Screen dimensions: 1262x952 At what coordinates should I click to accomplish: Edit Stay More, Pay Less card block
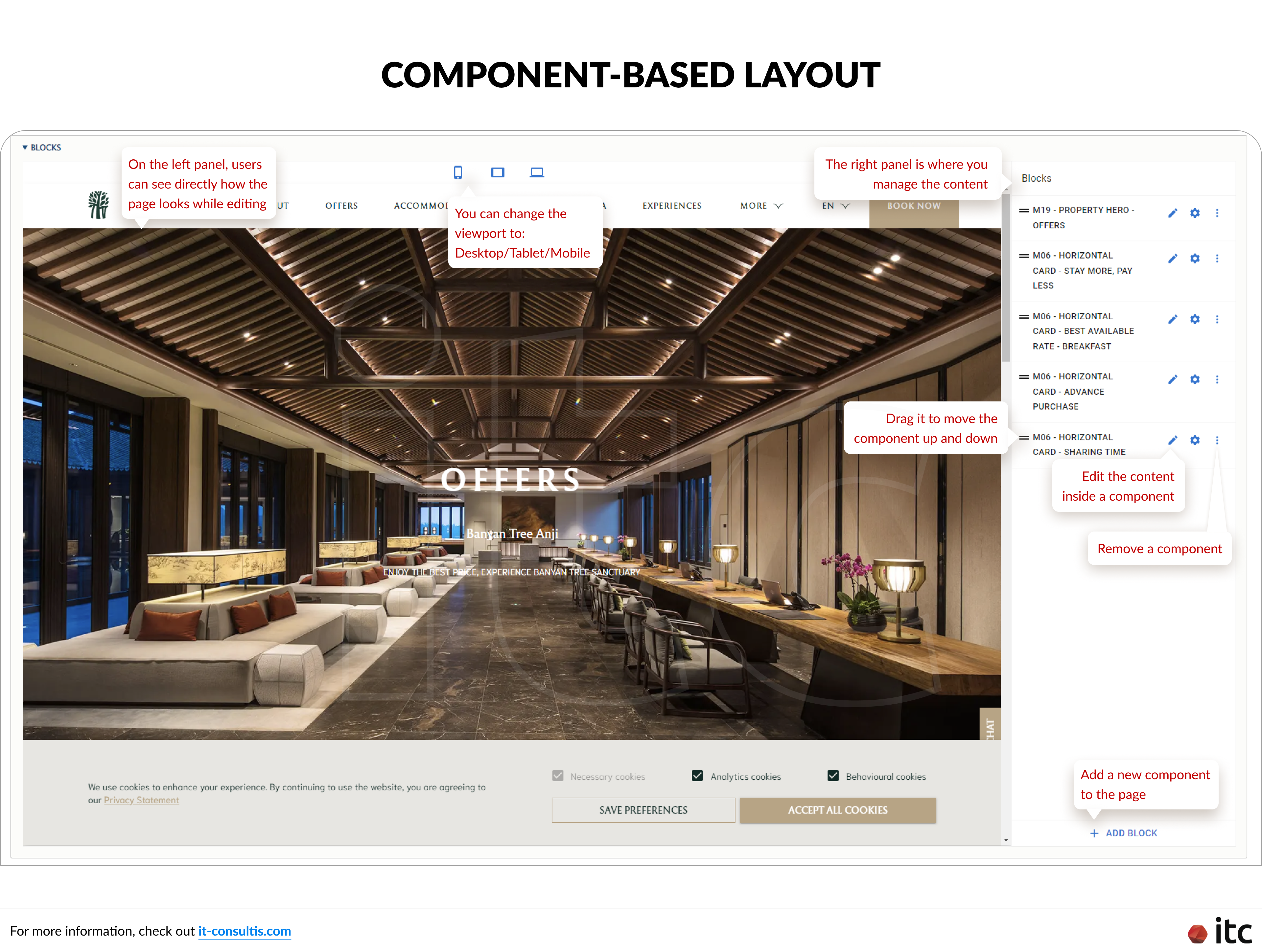pos(1172,259)
